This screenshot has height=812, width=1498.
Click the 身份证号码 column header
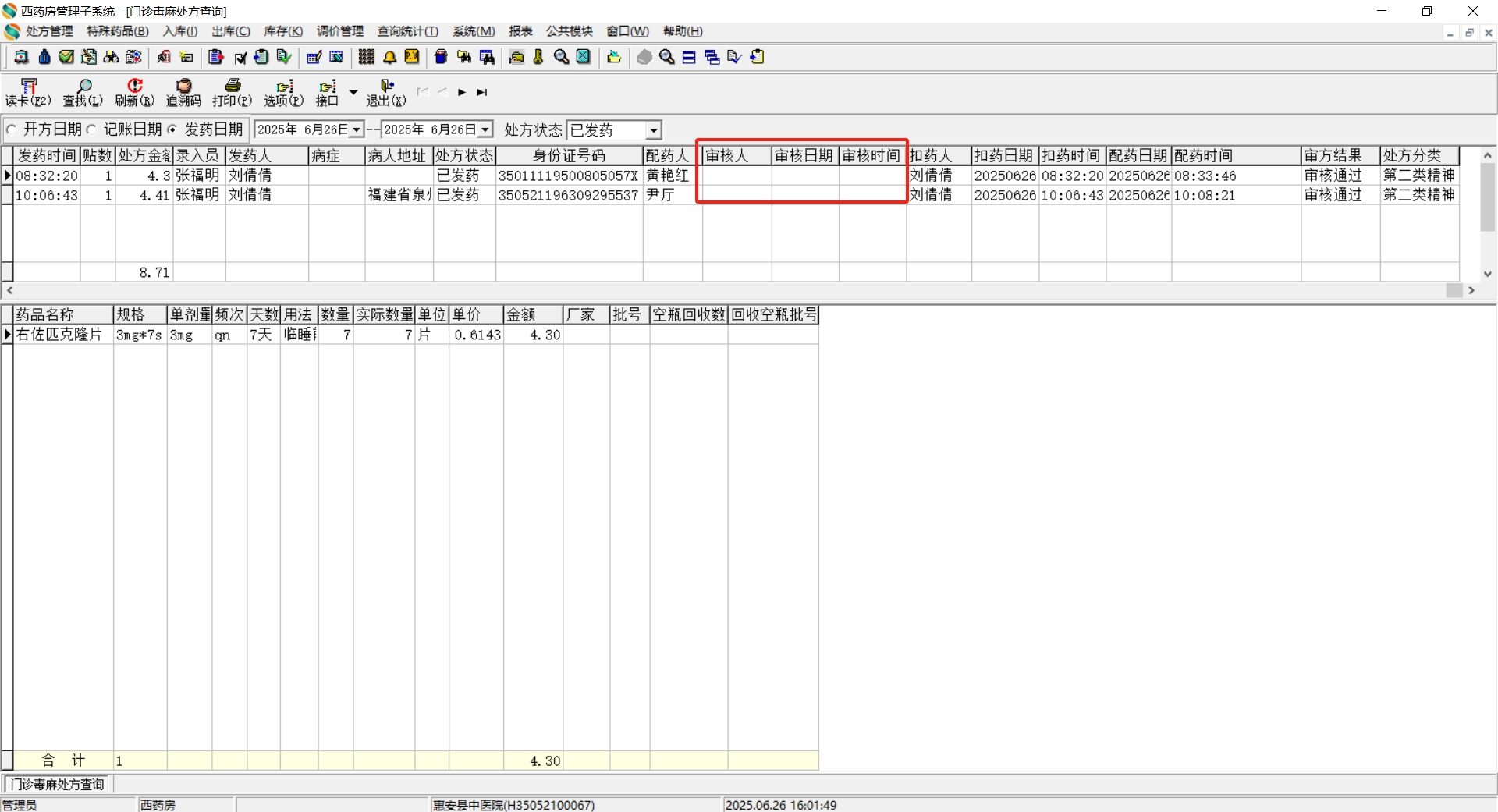(569, 156)
